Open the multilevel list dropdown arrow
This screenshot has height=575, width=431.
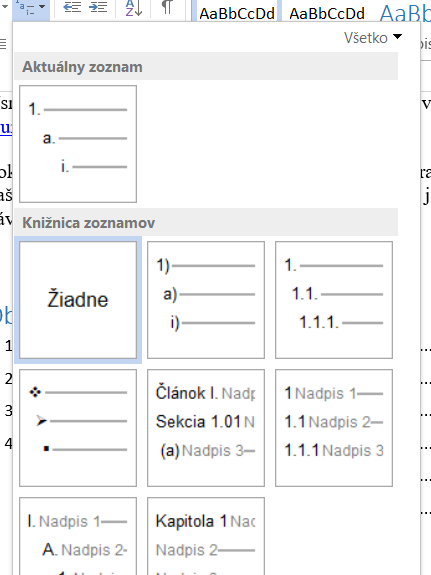[x=42, y=7]
